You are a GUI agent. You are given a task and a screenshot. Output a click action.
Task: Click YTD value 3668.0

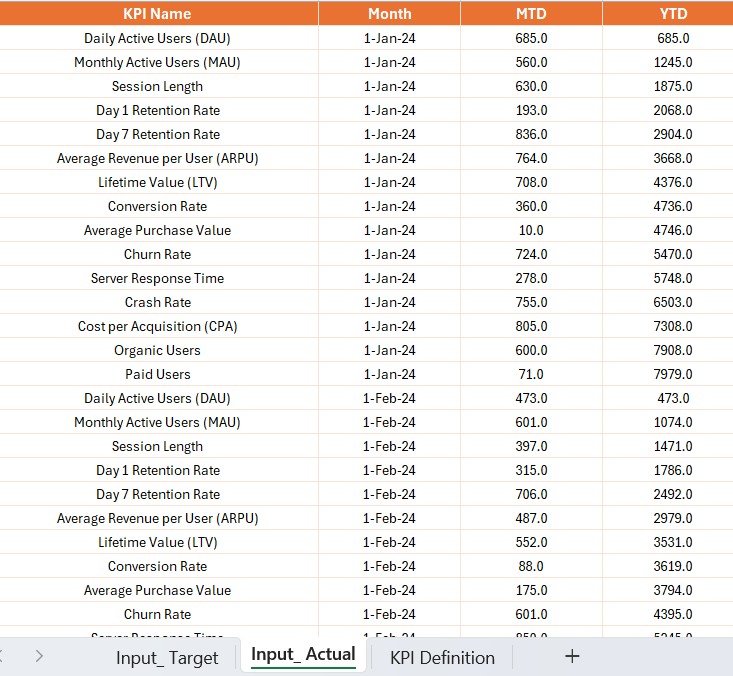[673, 158]
